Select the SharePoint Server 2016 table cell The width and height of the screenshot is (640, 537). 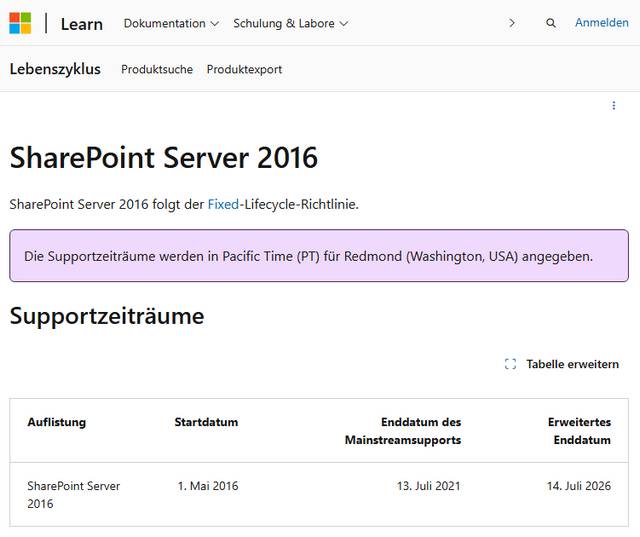74,495
